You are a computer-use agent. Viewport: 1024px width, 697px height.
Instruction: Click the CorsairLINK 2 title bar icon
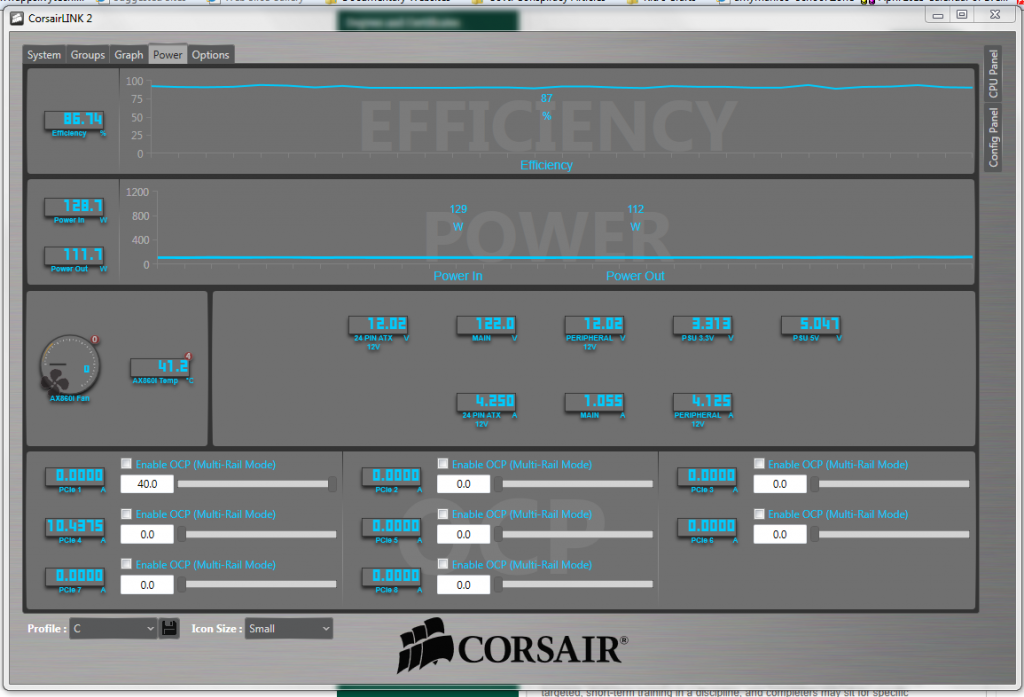click(x=17, y=18)
